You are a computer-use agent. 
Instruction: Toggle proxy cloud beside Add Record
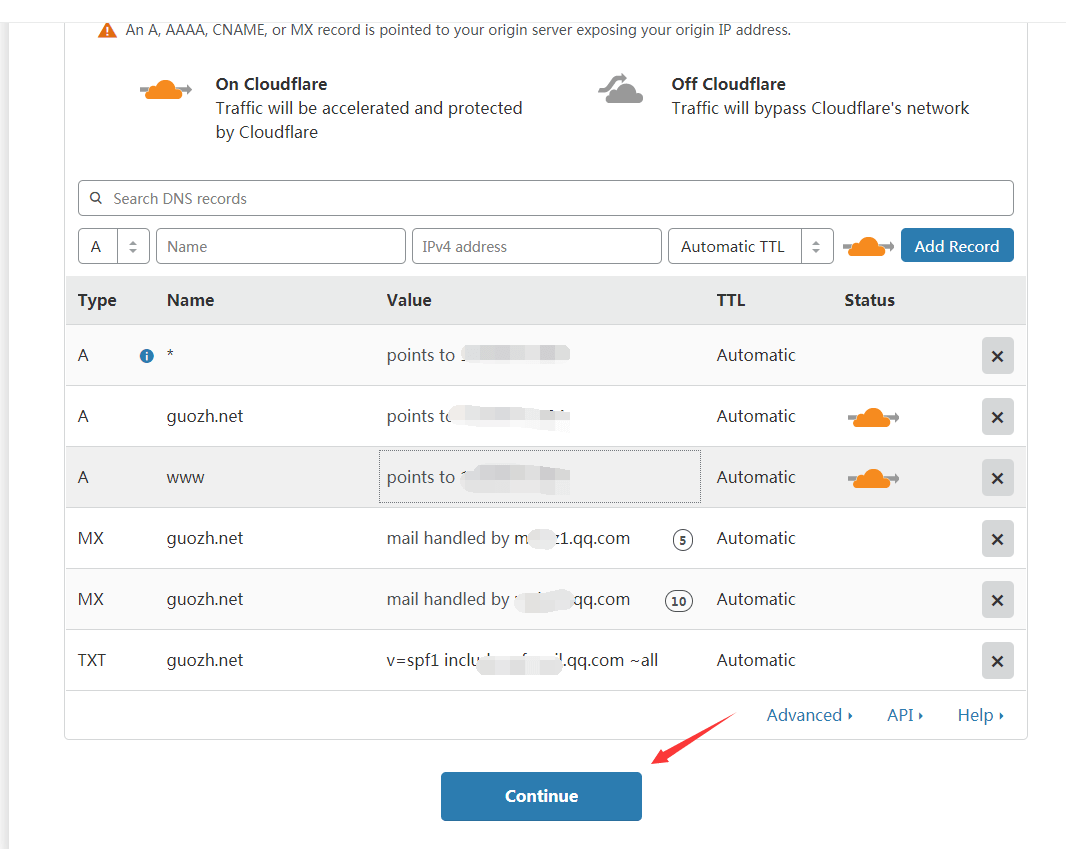pyautogui.click(x=867, y=246)
